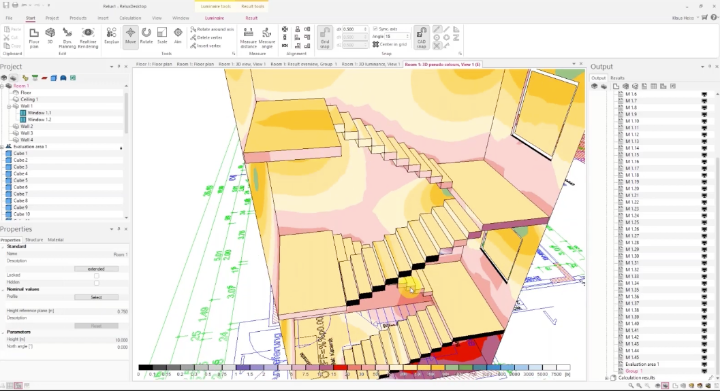Toggle the CAD snap button
The image size is (720, 391).
pos(422,38)
